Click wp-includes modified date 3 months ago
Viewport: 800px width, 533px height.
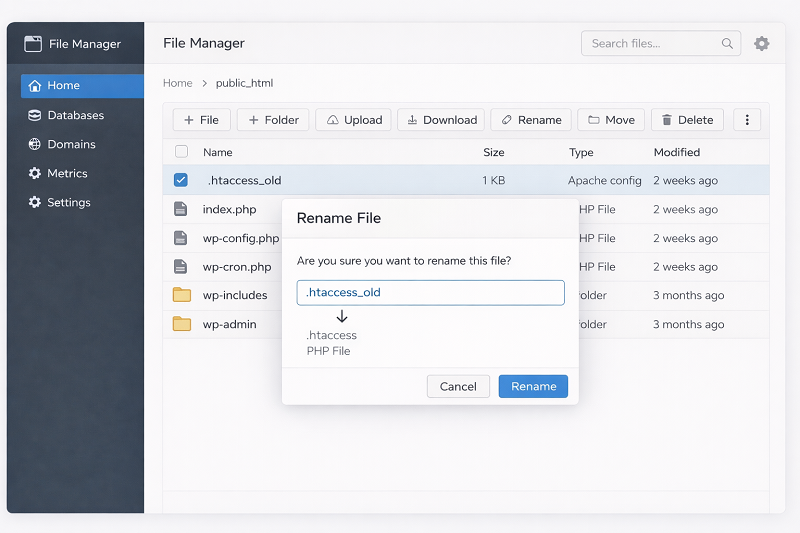pyautogui.click(x=688, y=295)
